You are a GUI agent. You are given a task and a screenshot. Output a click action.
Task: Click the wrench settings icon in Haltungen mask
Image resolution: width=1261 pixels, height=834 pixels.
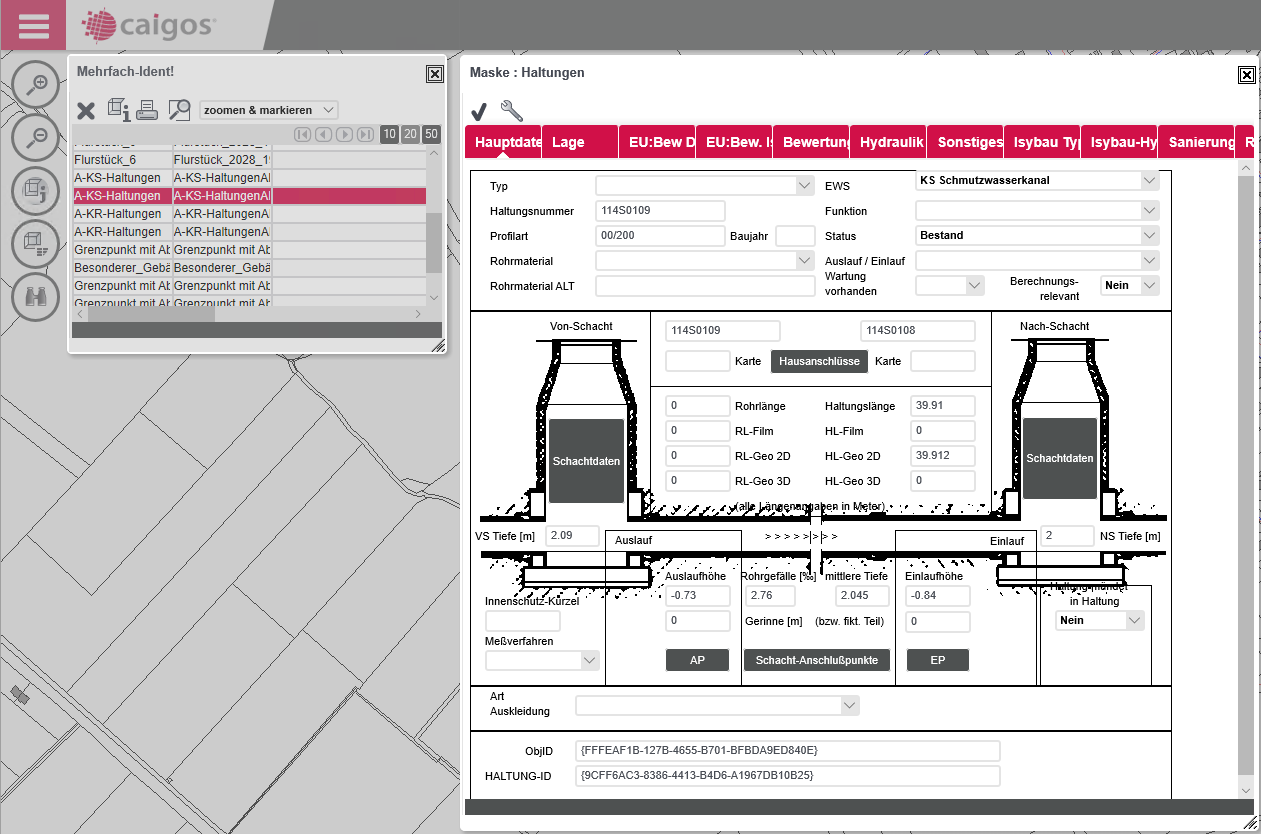511,110
